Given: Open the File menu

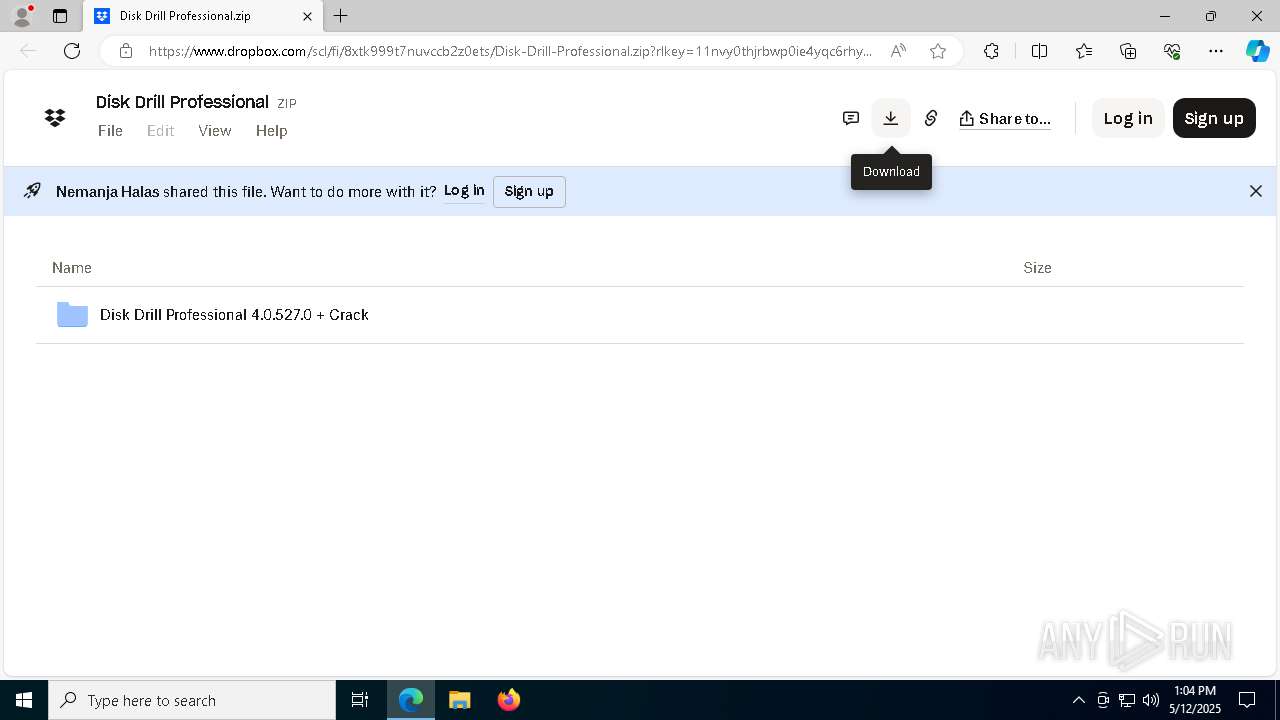Looking at the screenshot, I should [110, 131].
